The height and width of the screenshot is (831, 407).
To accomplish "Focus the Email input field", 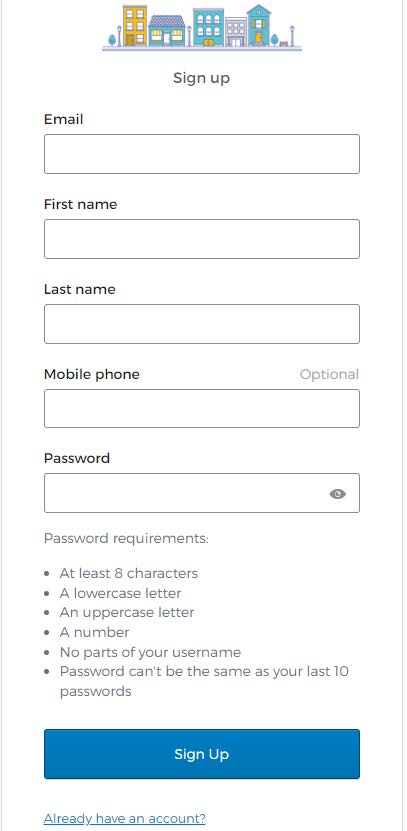I will [202, 154].
